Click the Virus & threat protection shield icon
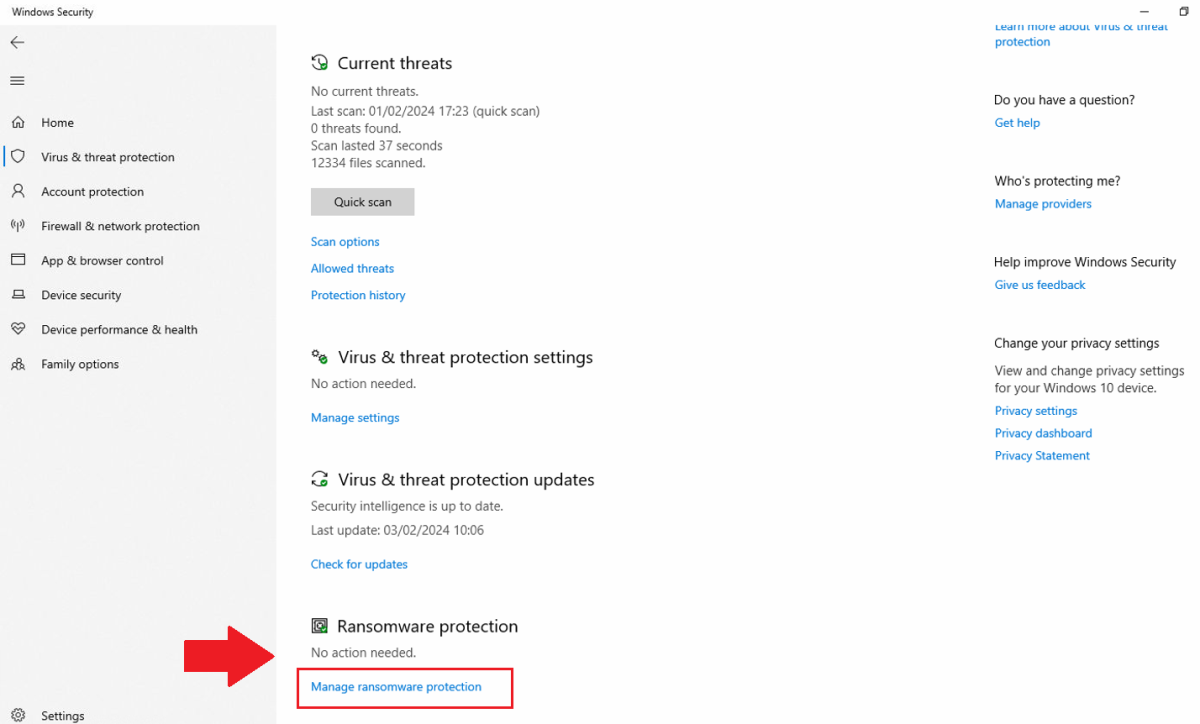The height and width of the screenshot is (724, 1200). (18, 157)
